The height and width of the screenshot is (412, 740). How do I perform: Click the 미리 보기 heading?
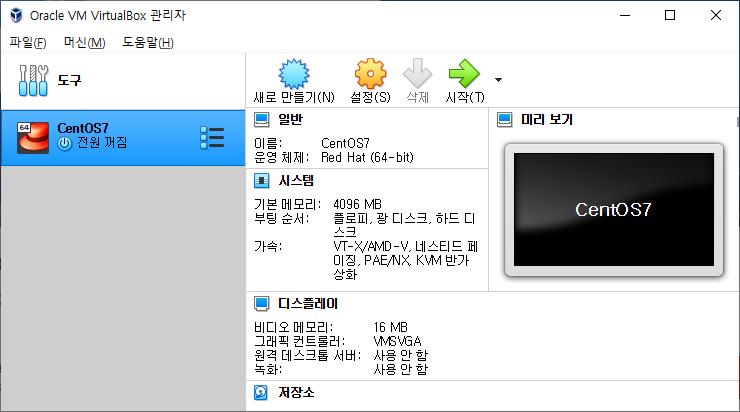(x=547, y=120)
